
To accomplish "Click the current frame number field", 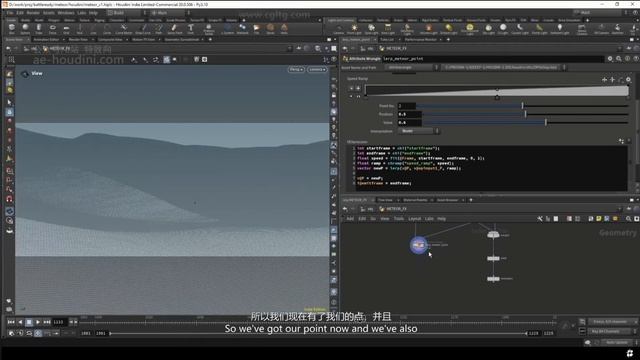I will (59, 322).
